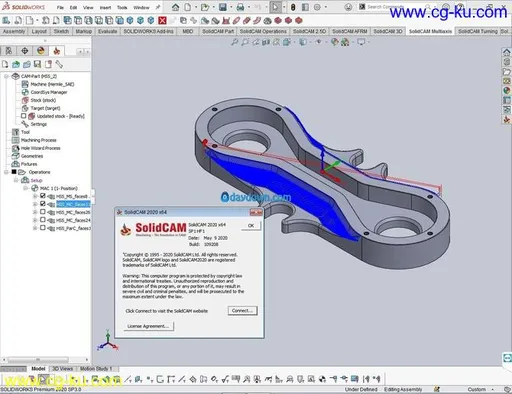512x394 pixels.
Task: Open the Custom units dropdown in the status bar
Action: [x=480, y=389]
